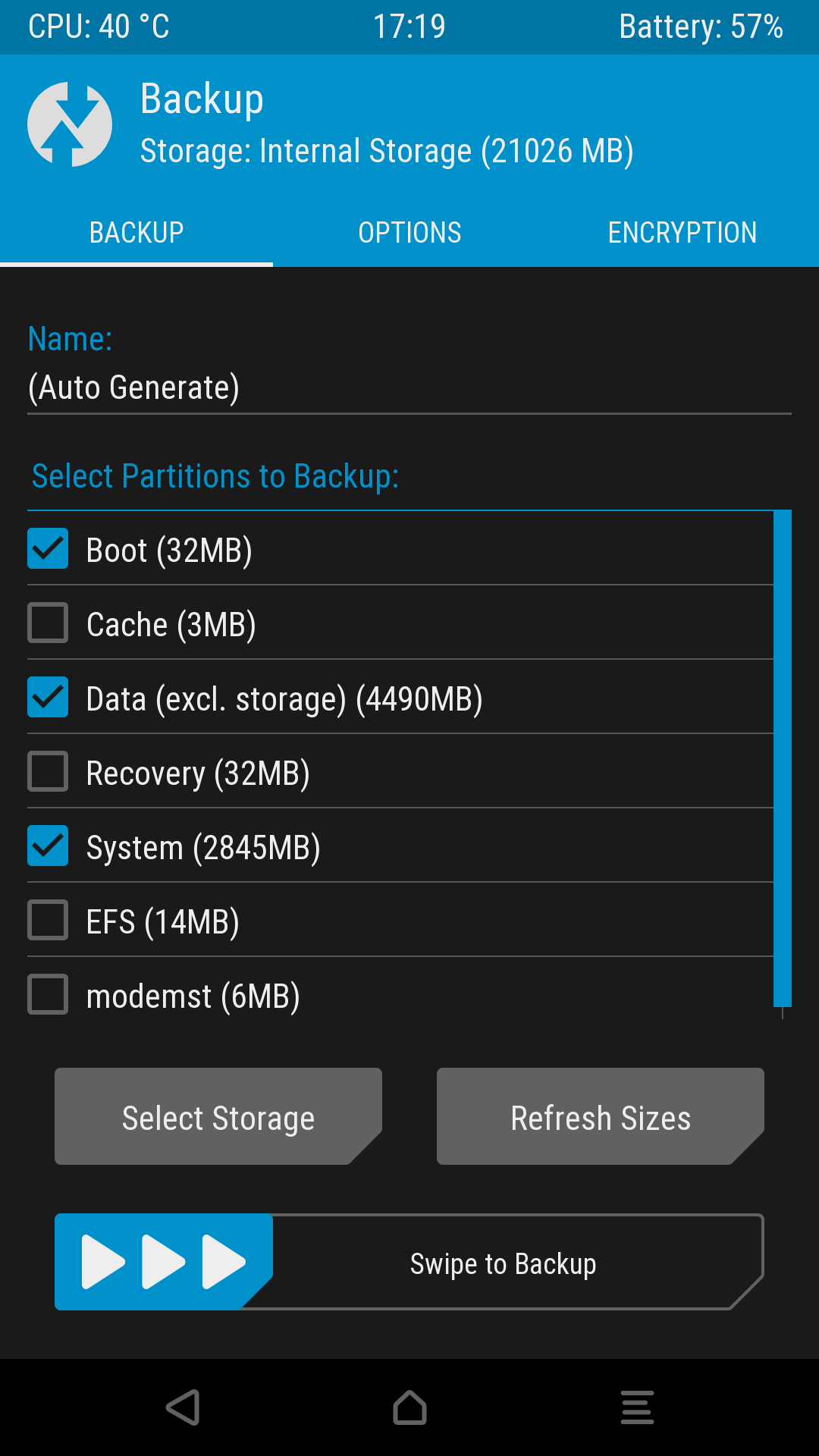
Task: Tap the home navigation icon
Action: tap(409, 1407)
